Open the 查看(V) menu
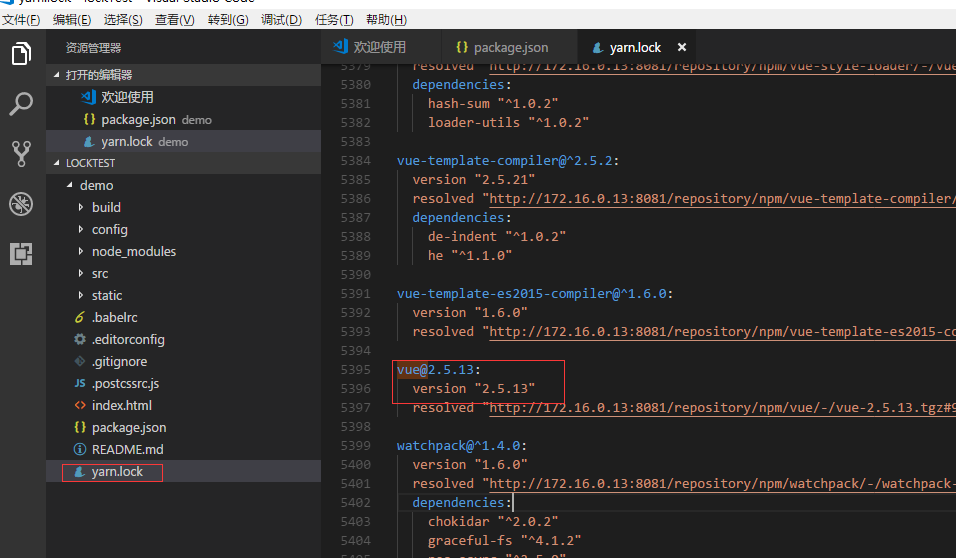The width and height of the screenshot is (956, 558). [174, 20]
